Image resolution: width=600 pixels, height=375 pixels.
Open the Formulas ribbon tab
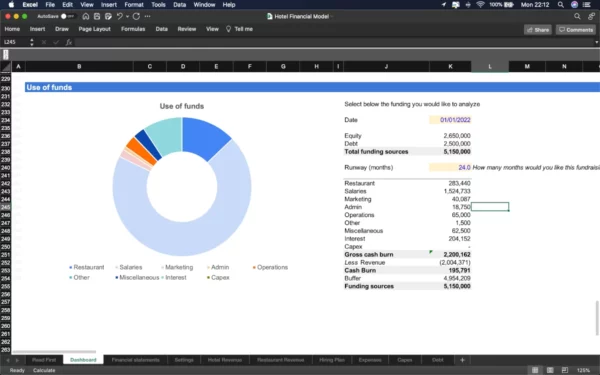133,29
